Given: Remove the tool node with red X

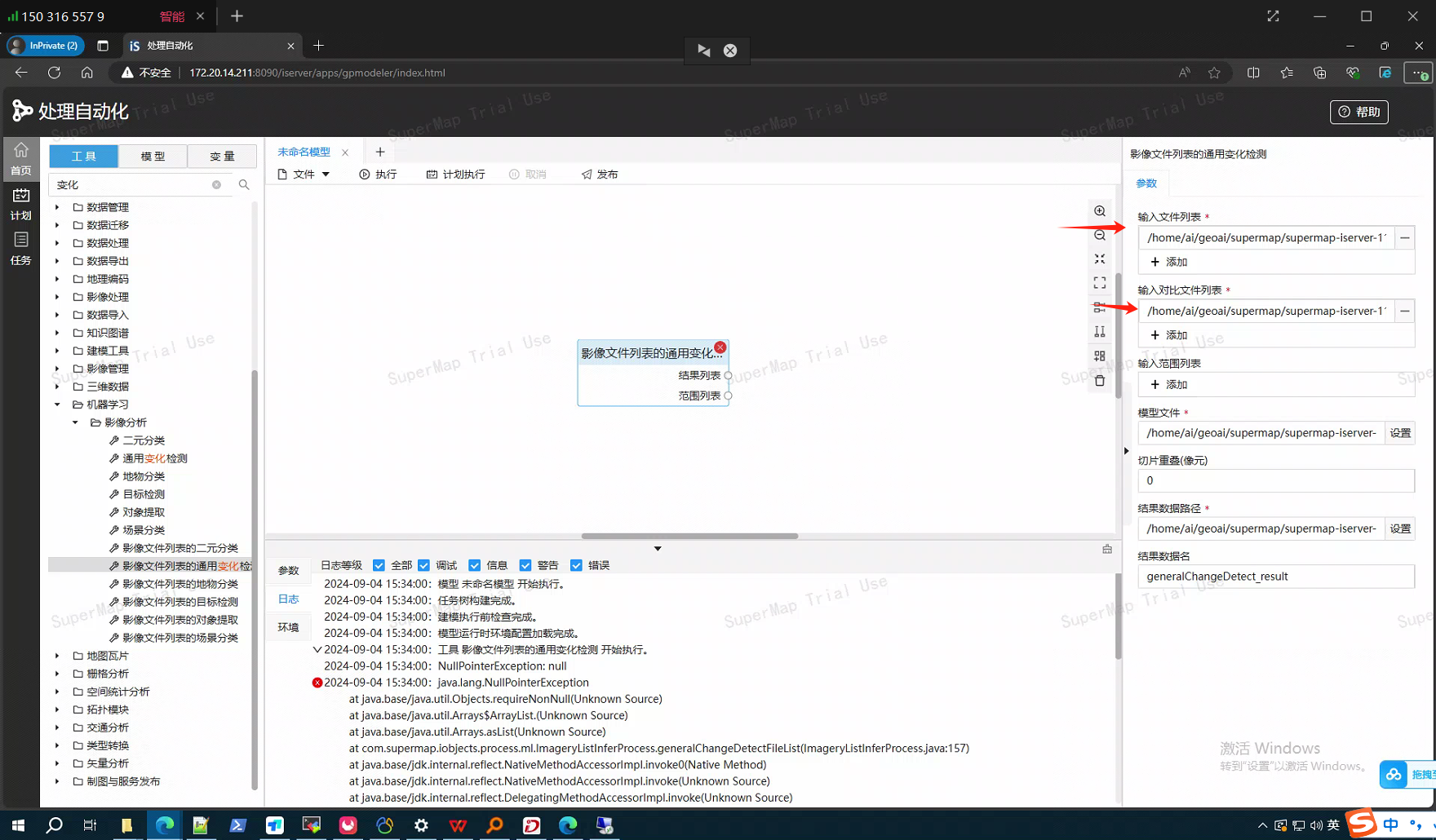Looking at the screenshot, I should point(720,347).
